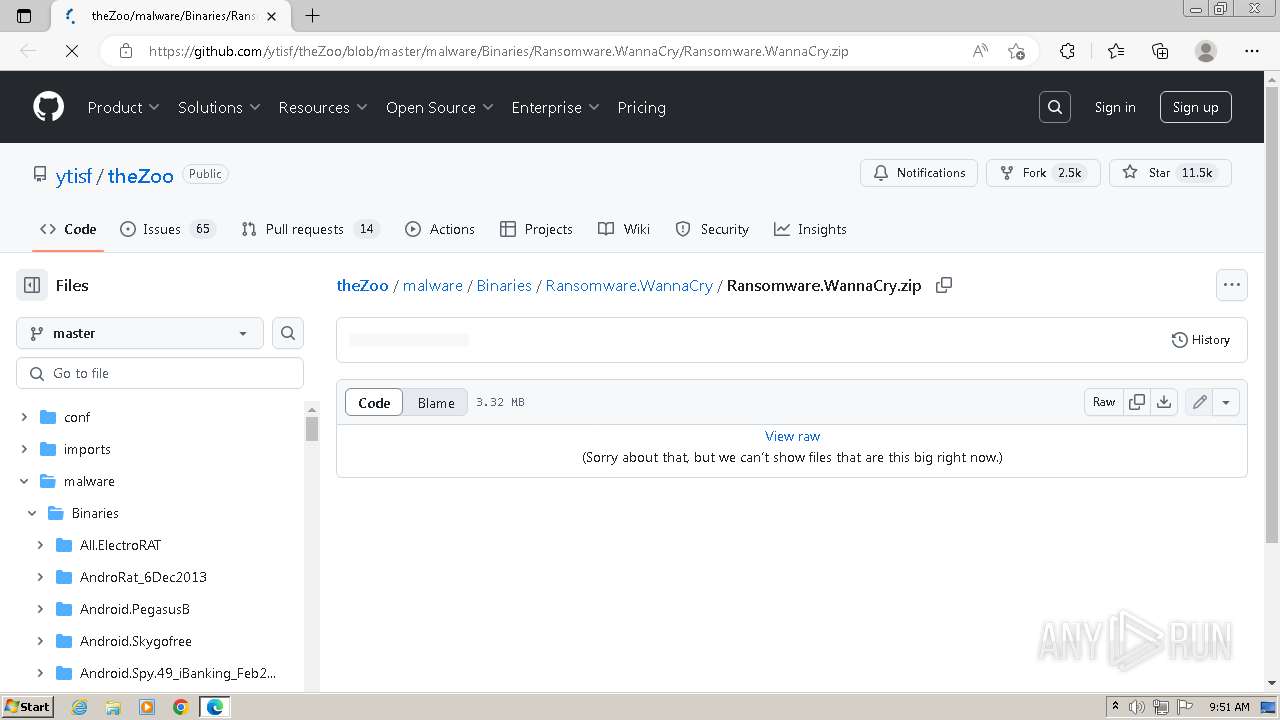Open the History clock link
The image size is (1280, 720).
click(x=1201, y=340)
